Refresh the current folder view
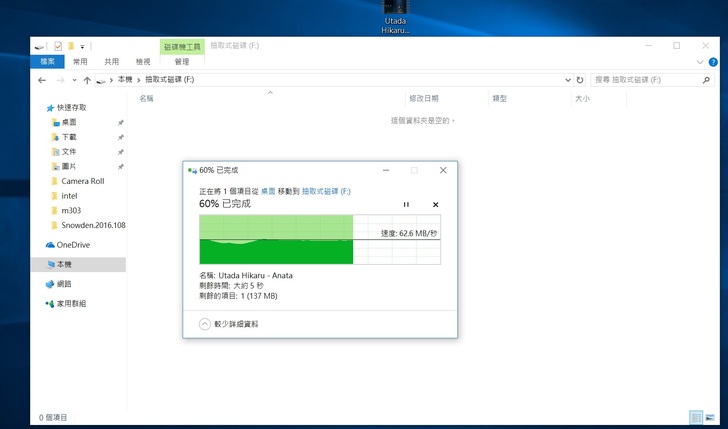728x429 pixels. 580,80
